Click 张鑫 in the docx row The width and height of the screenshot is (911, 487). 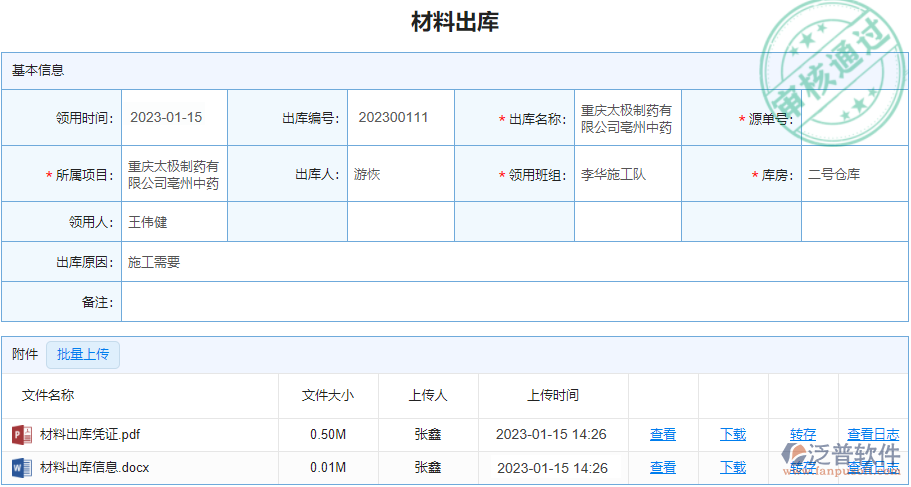[428, 468]
